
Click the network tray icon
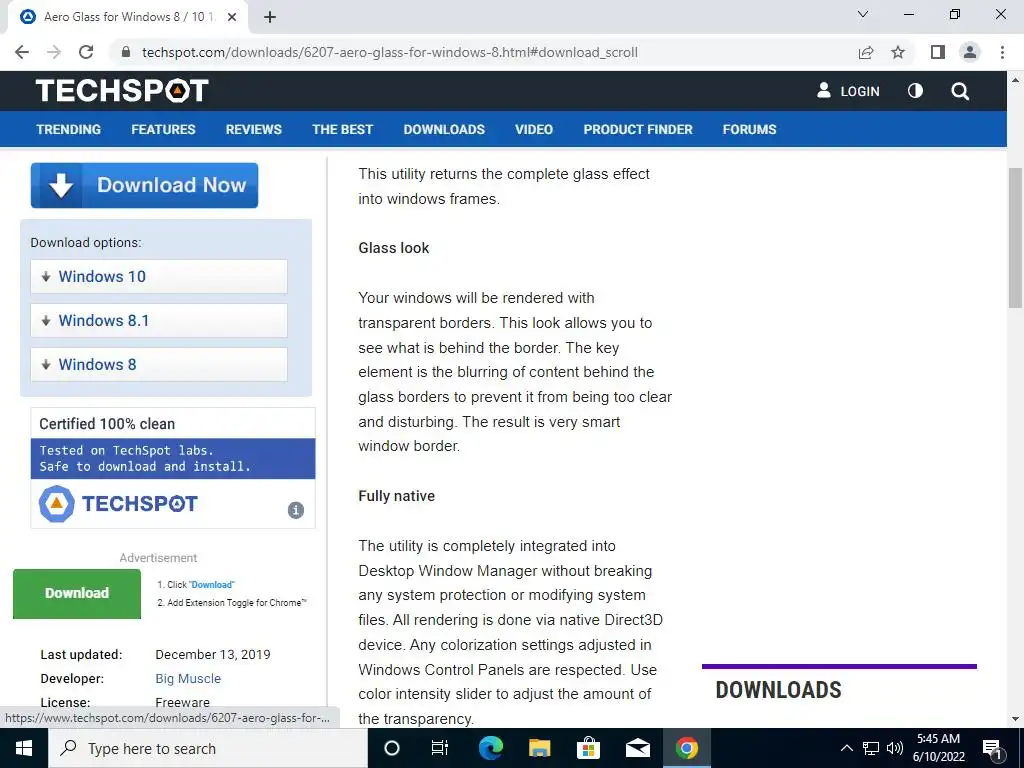point(871,748)
